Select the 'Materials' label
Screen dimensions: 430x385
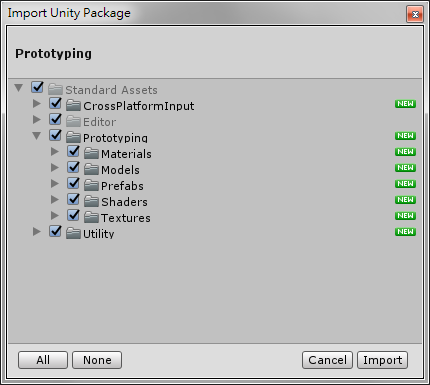click(x=126, y=154)
